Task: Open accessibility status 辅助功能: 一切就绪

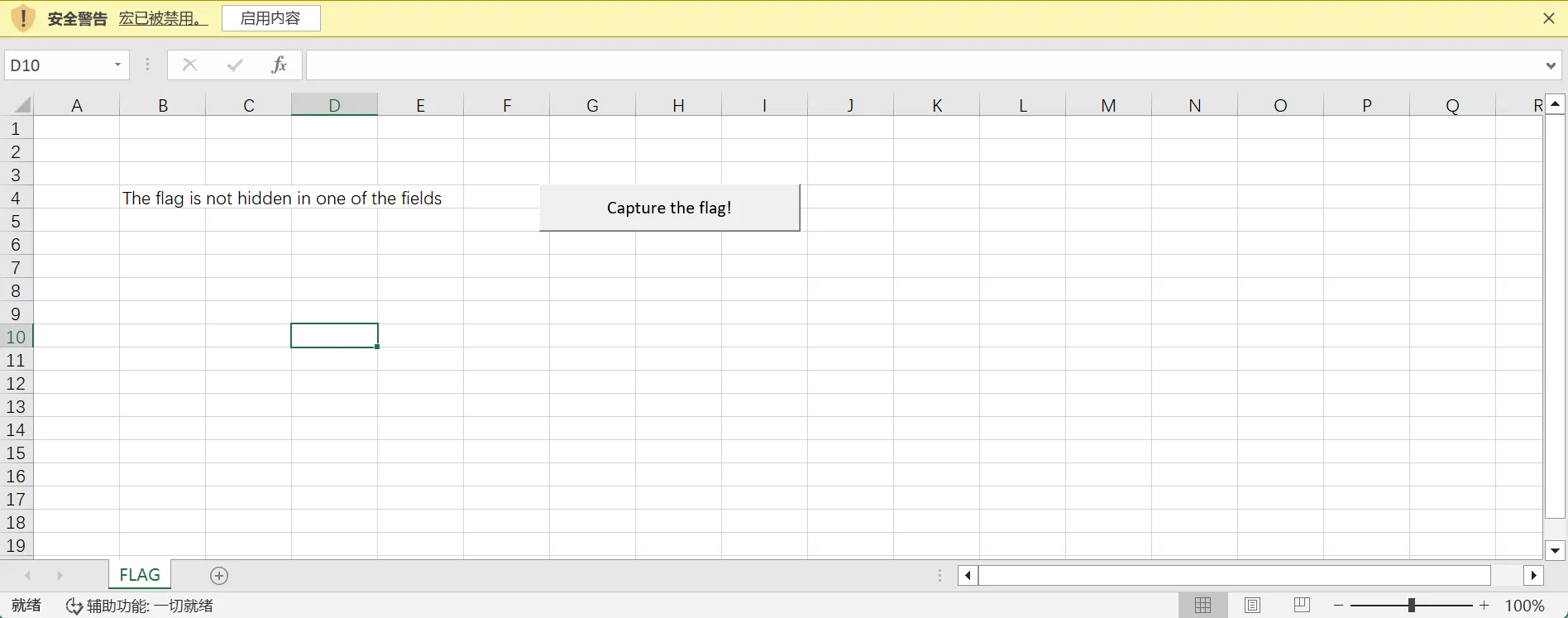Action: pyautogui.click(x=140, y=606)
